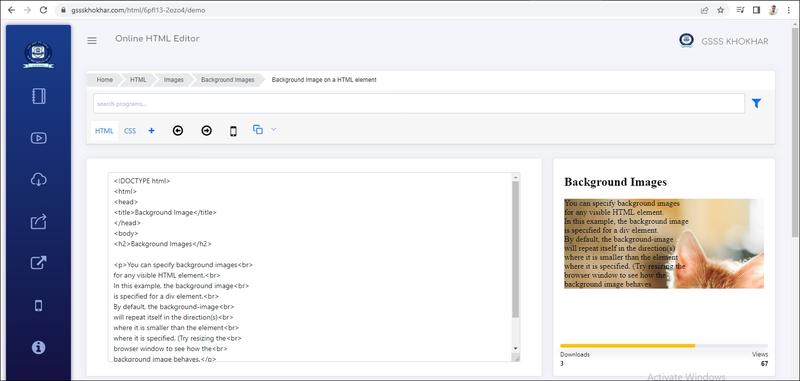
Task: Go to the next program arrow icon
Action: 206,131
